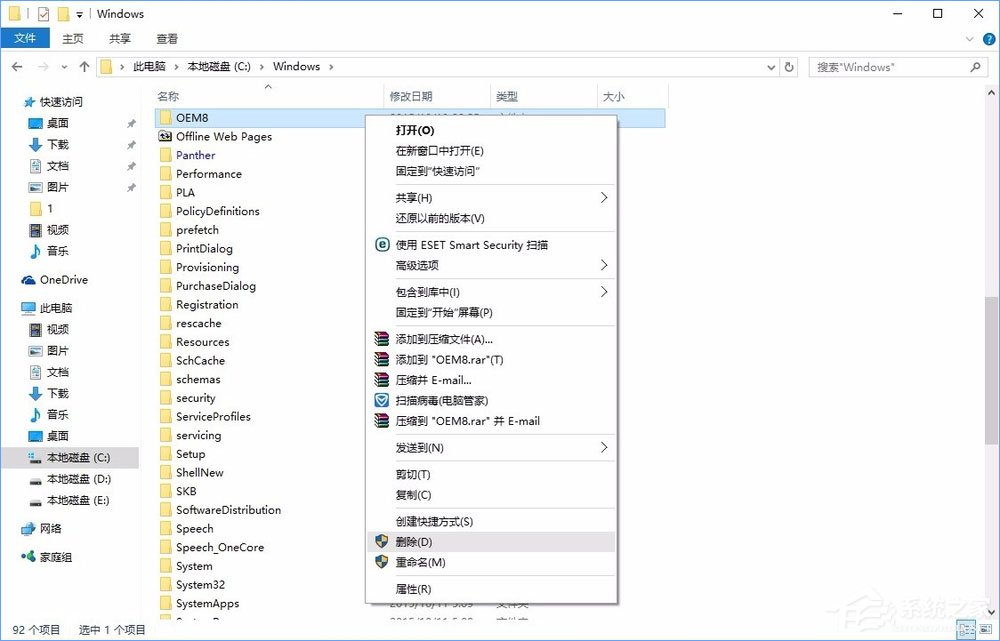Refresh the current folder view

tap(789, 66)
